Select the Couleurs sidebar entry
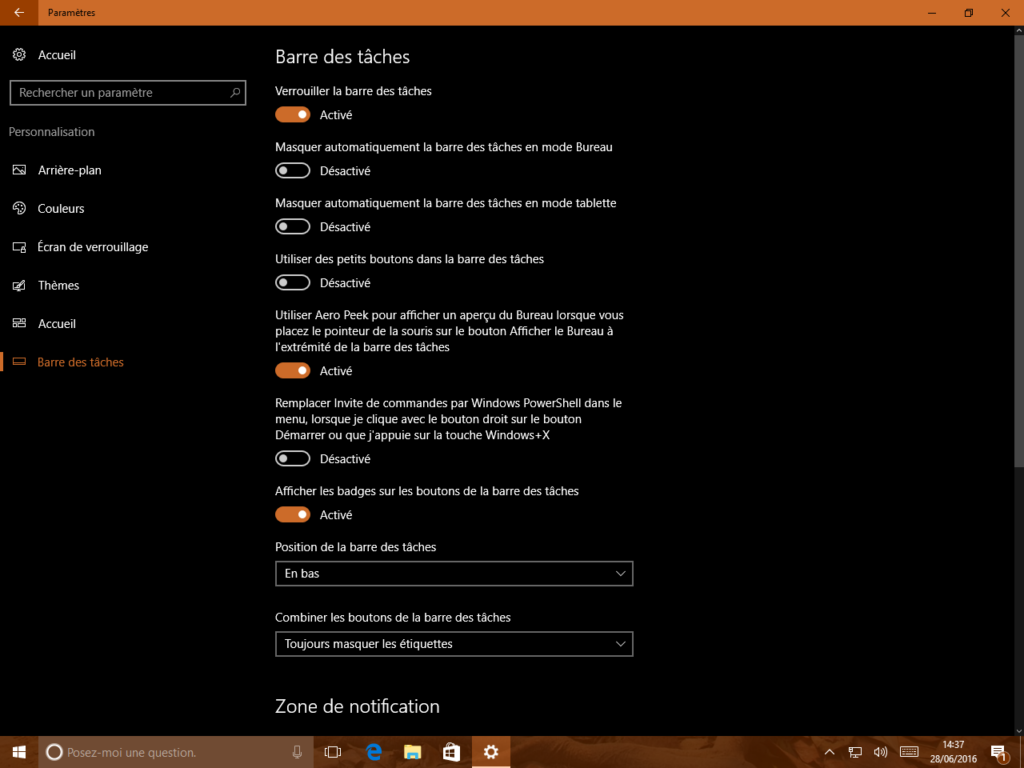Image resolution: width=1024 pixels, height=768 pixels. click(63, 208)
